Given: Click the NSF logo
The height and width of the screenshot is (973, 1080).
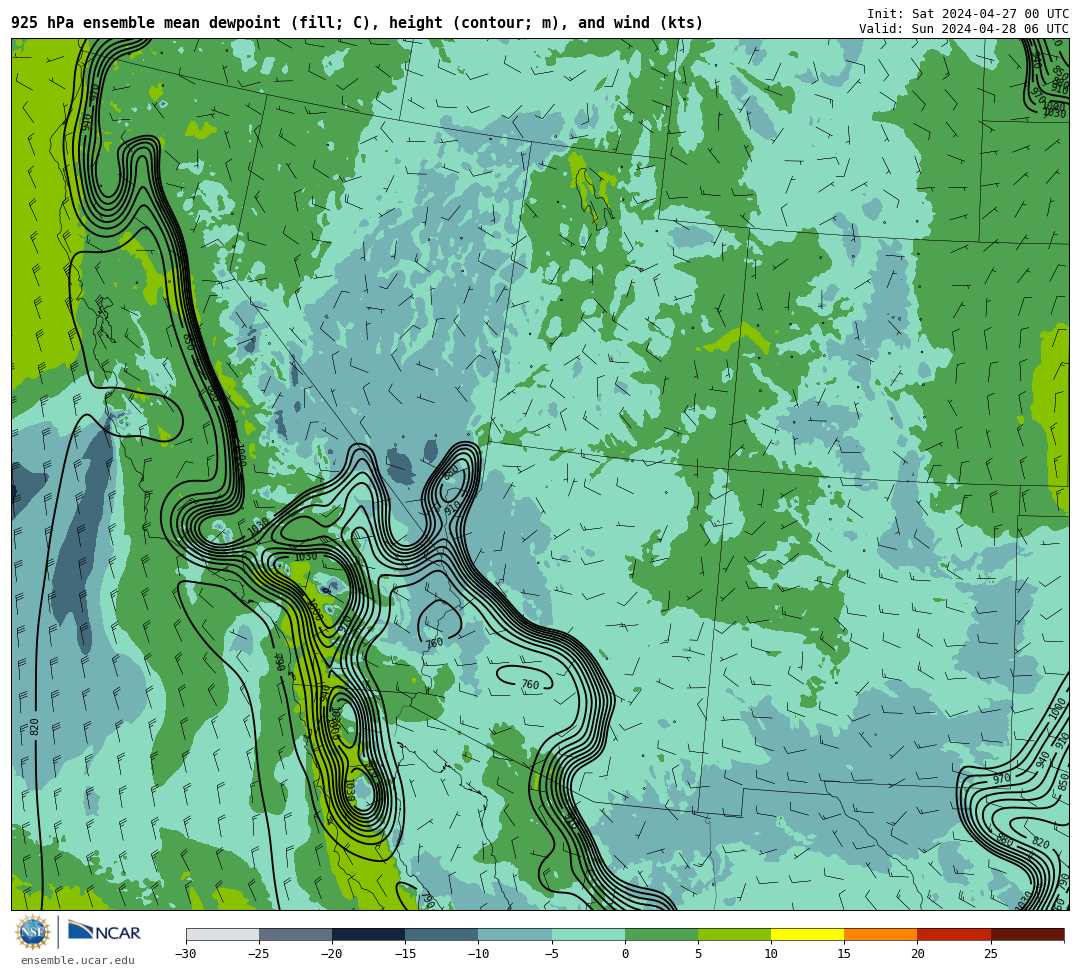Looking at the screenshot, I should click(x=33, y=932).
